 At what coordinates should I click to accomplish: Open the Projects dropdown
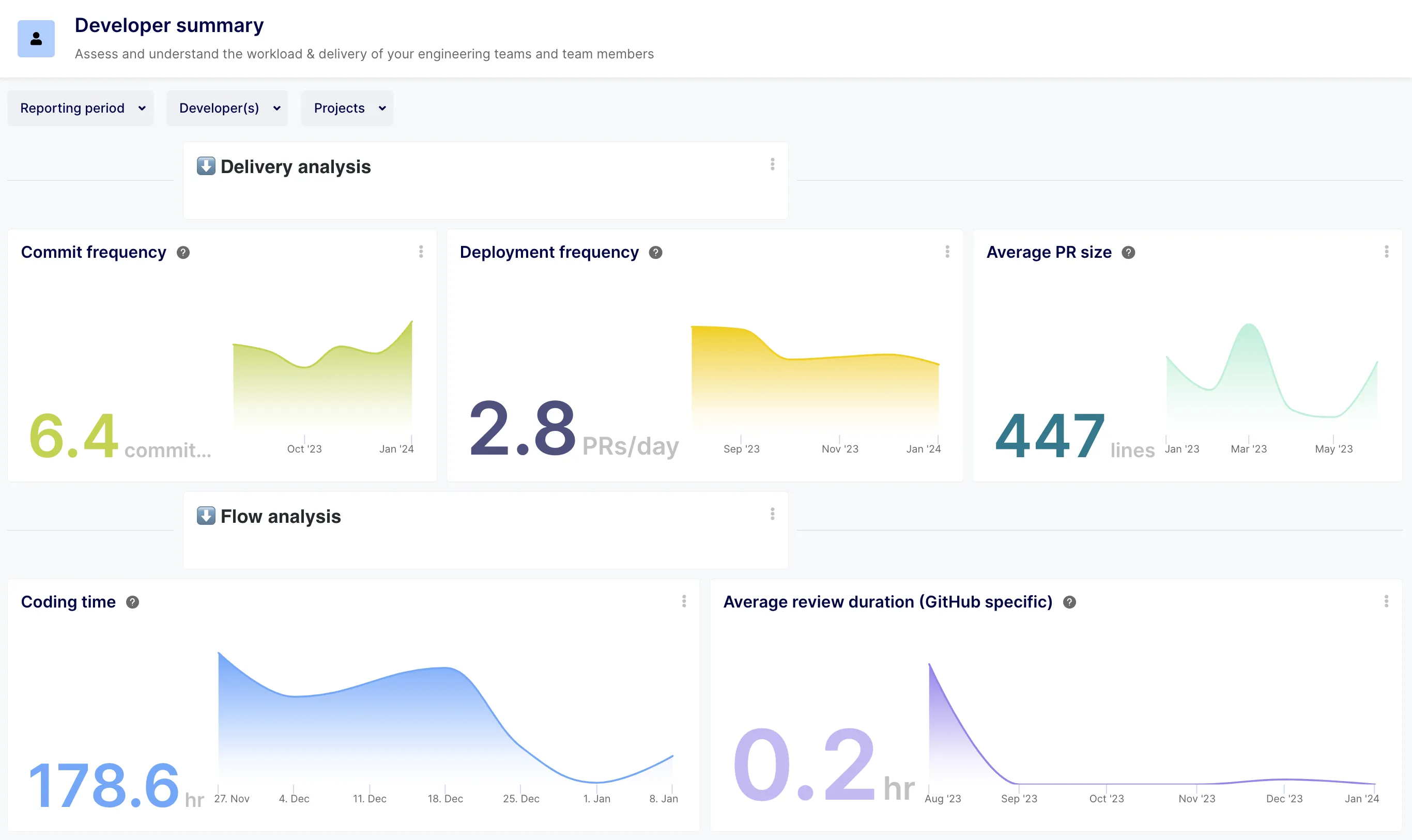pyautogui.click(x=347, y=107)
